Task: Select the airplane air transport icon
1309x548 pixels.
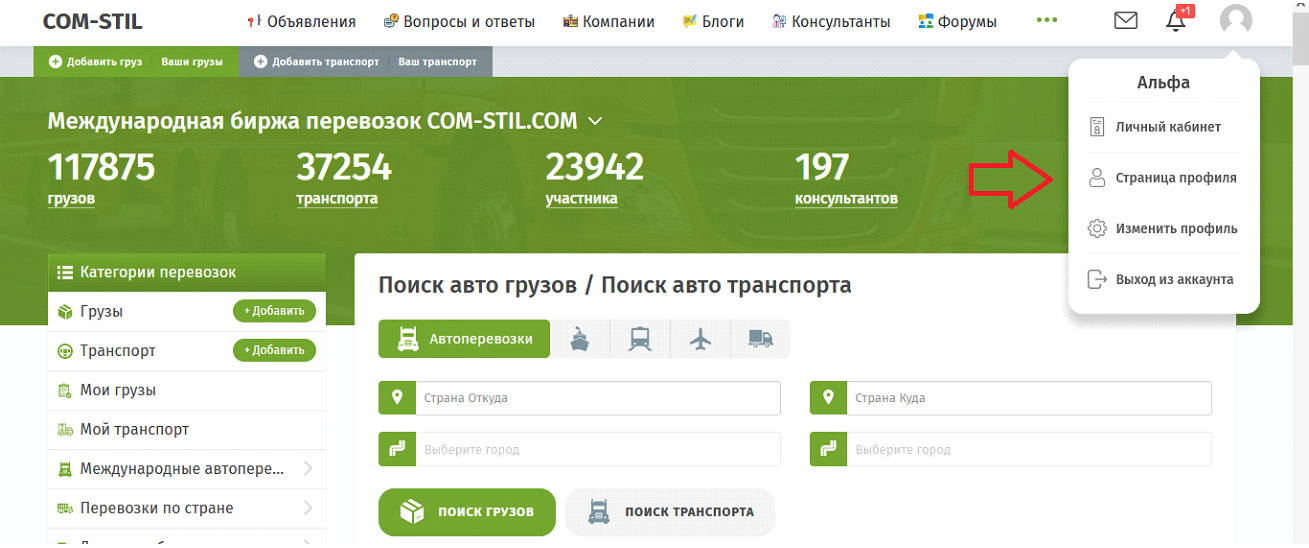Action: point(700,340)
